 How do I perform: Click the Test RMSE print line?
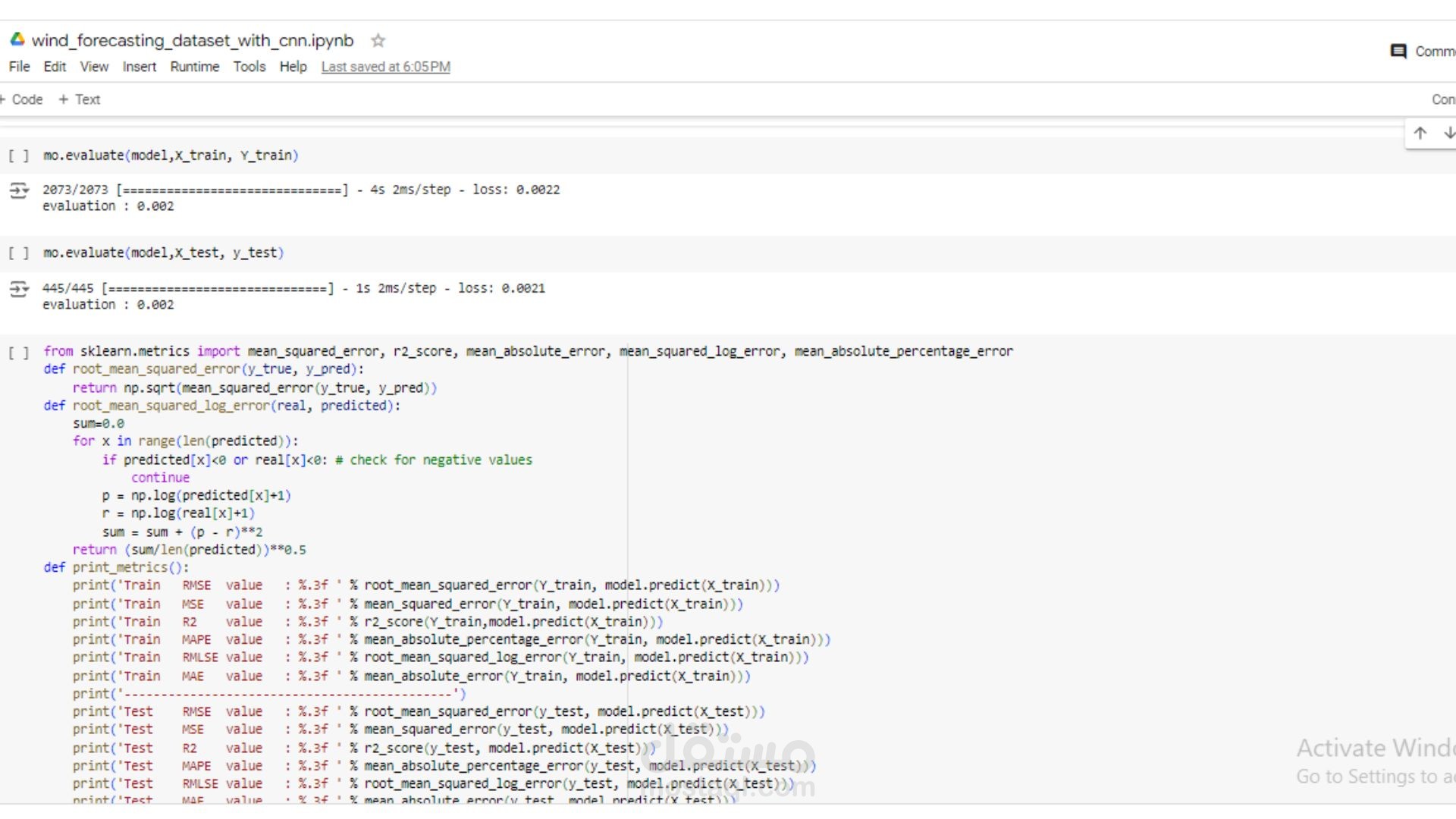click(x=419, y=712)
